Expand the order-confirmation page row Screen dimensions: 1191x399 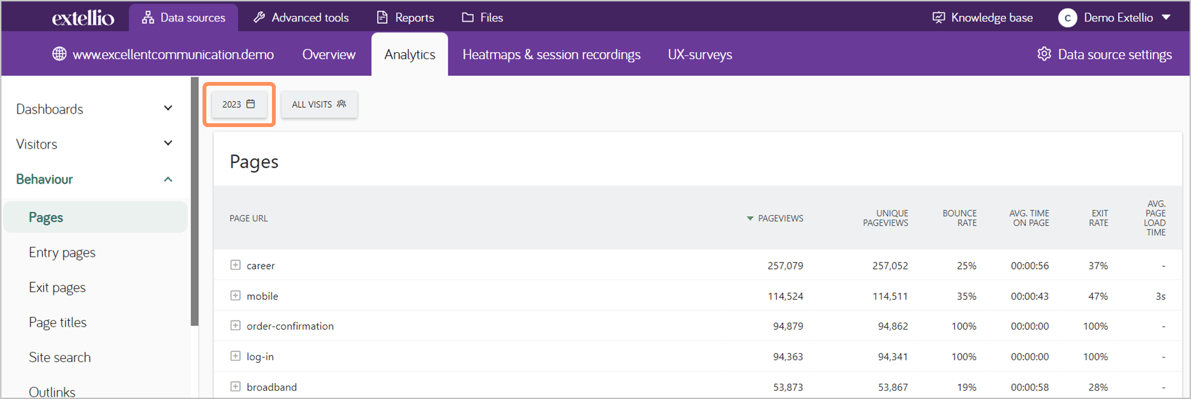pyautogui.click(x=235, y=326)
